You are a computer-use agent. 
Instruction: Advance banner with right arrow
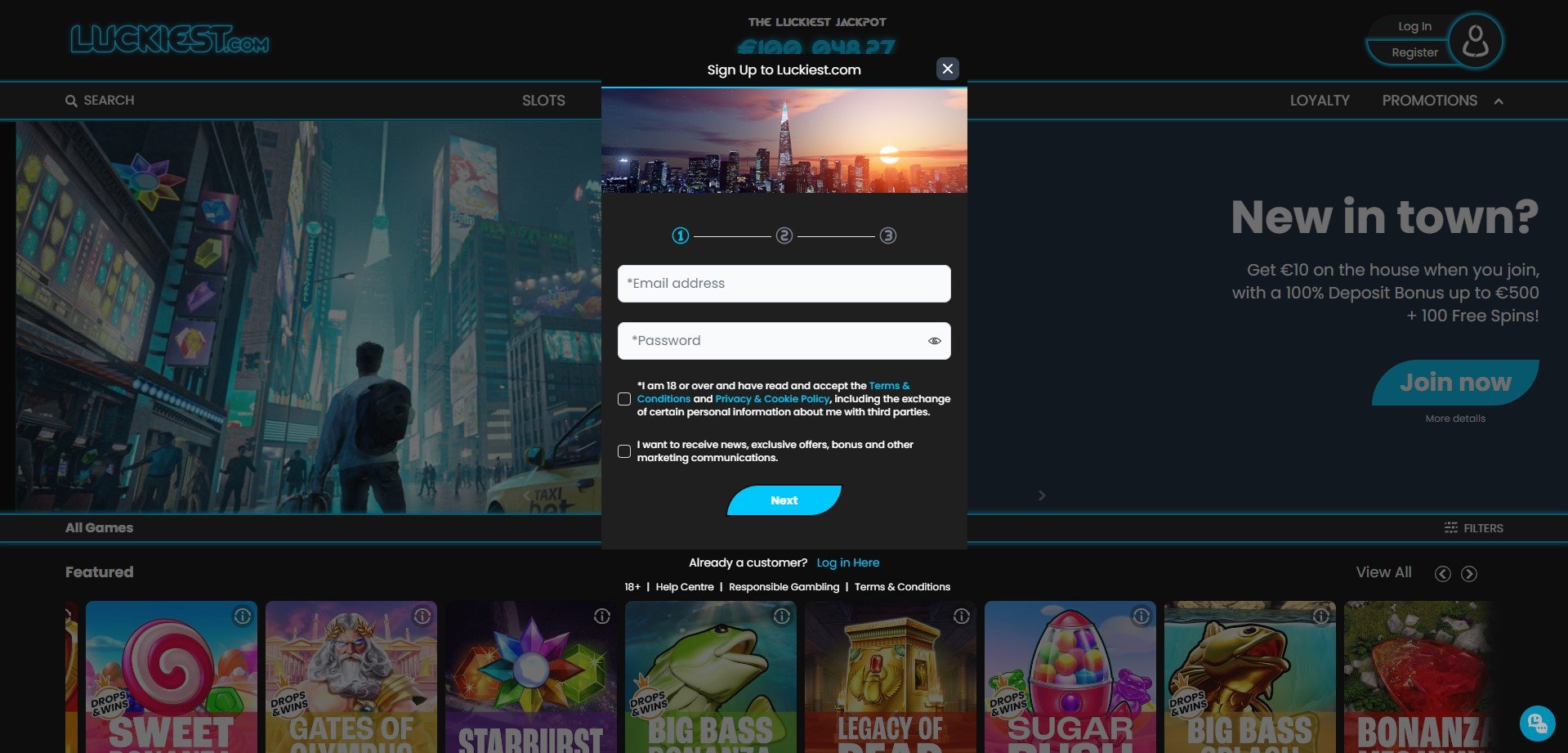pos(1042,495)
